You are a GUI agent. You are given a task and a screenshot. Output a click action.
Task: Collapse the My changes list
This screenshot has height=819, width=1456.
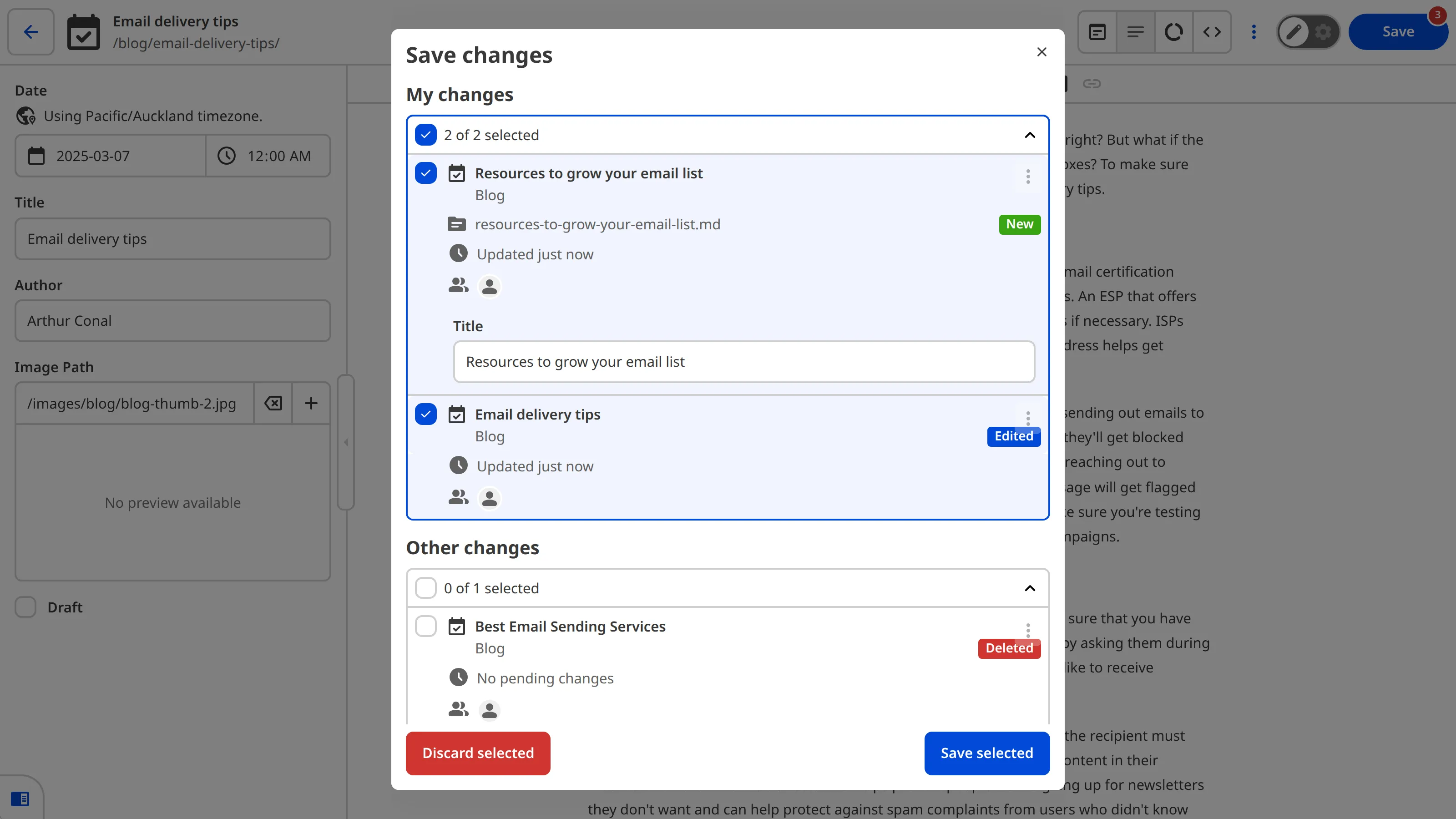click(1030, 135)
